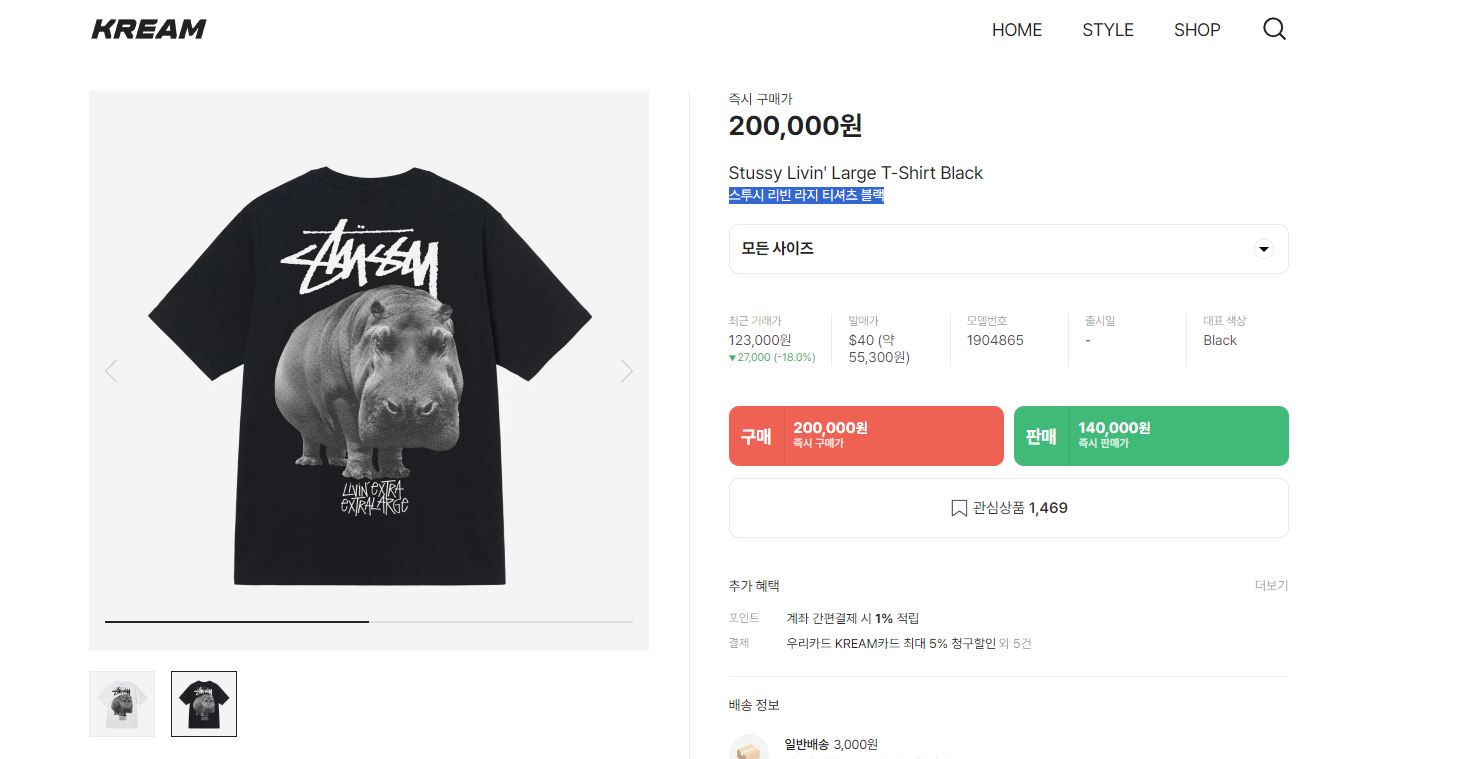Click the image carousel progress bar
This screenshot has height=759, width=1481.
click(369, 621)
